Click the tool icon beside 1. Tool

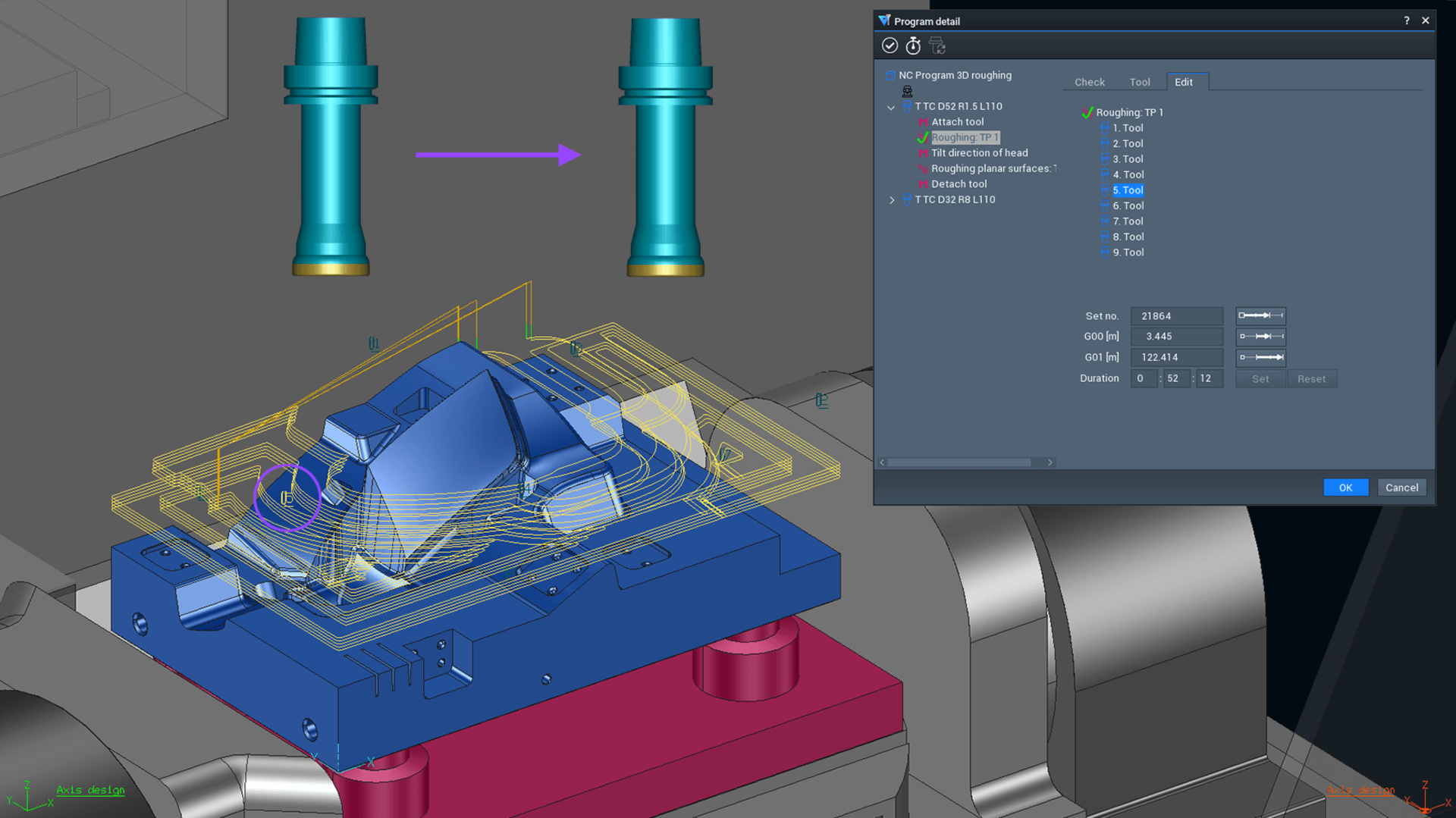1104,128
